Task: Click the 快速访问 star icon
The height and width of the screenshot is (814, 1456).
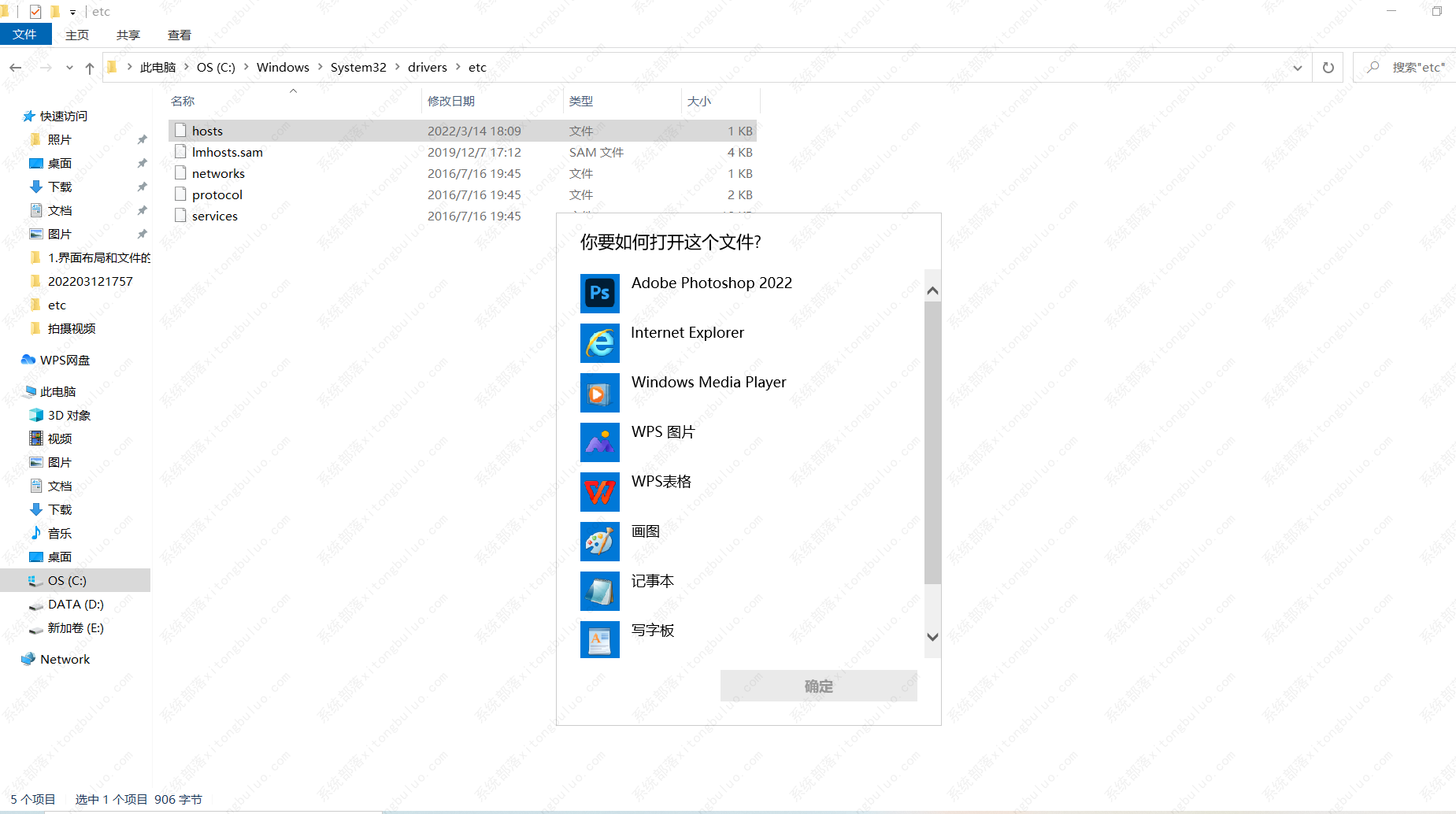Action: (29, 116)
